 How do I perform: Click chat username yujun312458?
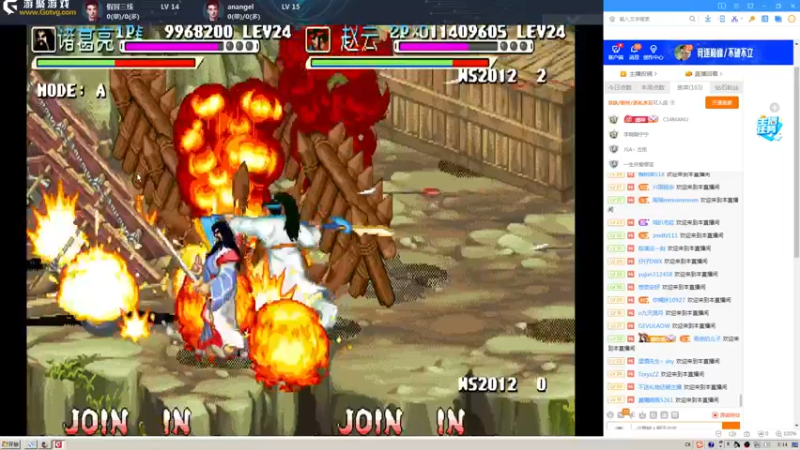pos(655,274)
